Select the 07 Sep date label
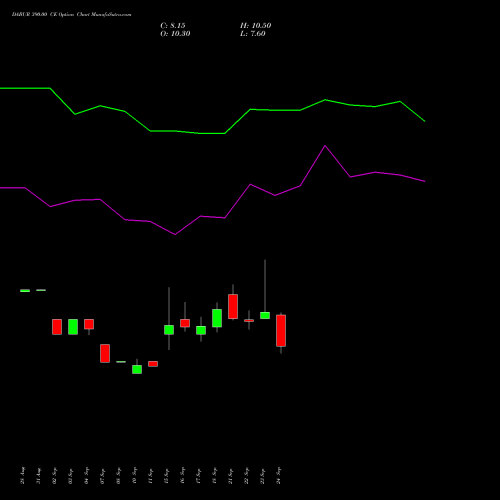 point(102,476)
